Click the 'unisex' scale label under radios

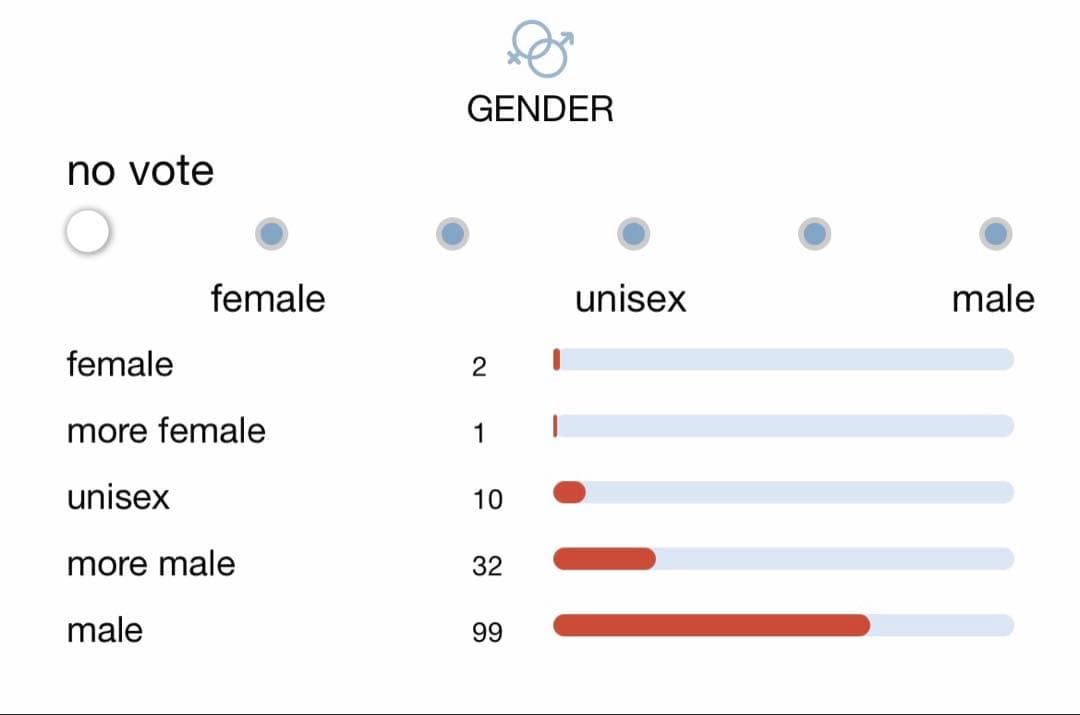(631, 298)
